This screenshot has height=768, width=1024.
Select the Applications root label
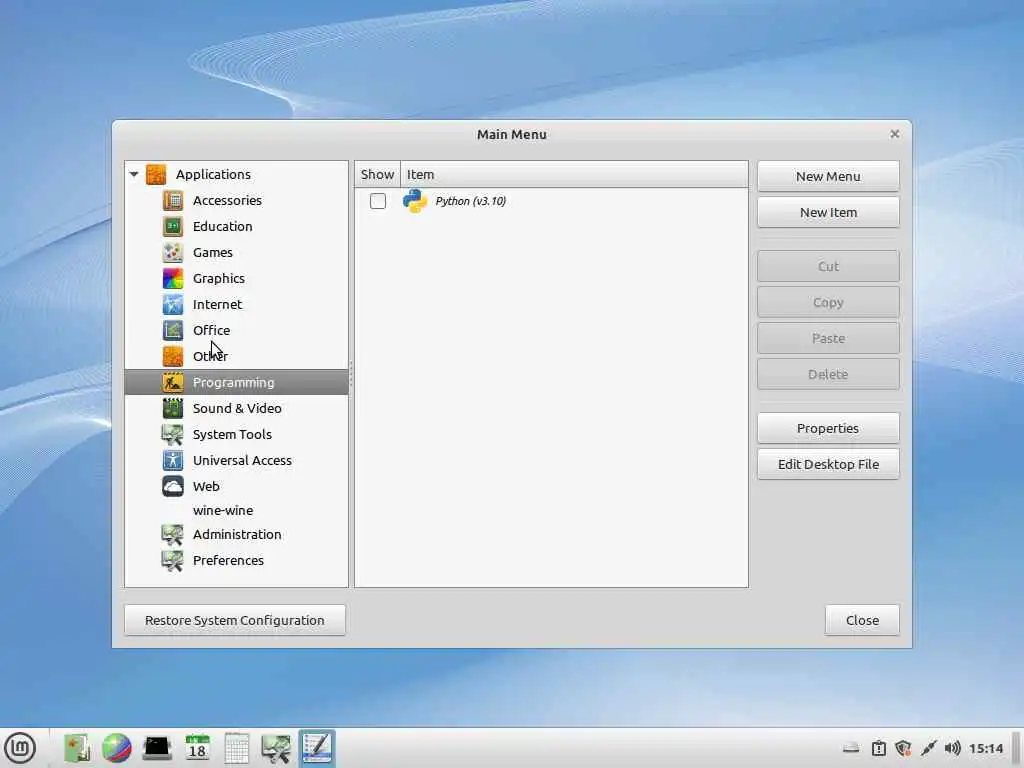coord(213,174)
